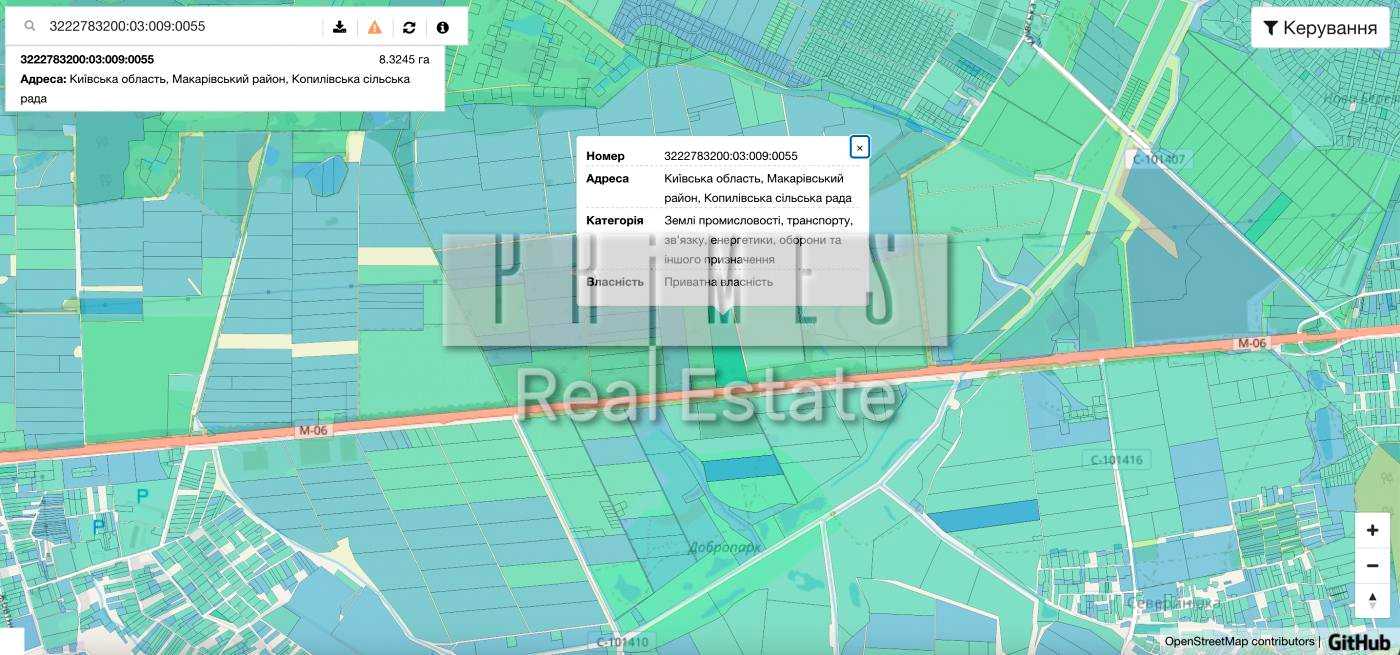Open the Керування filter panel

pos(1320,28)
